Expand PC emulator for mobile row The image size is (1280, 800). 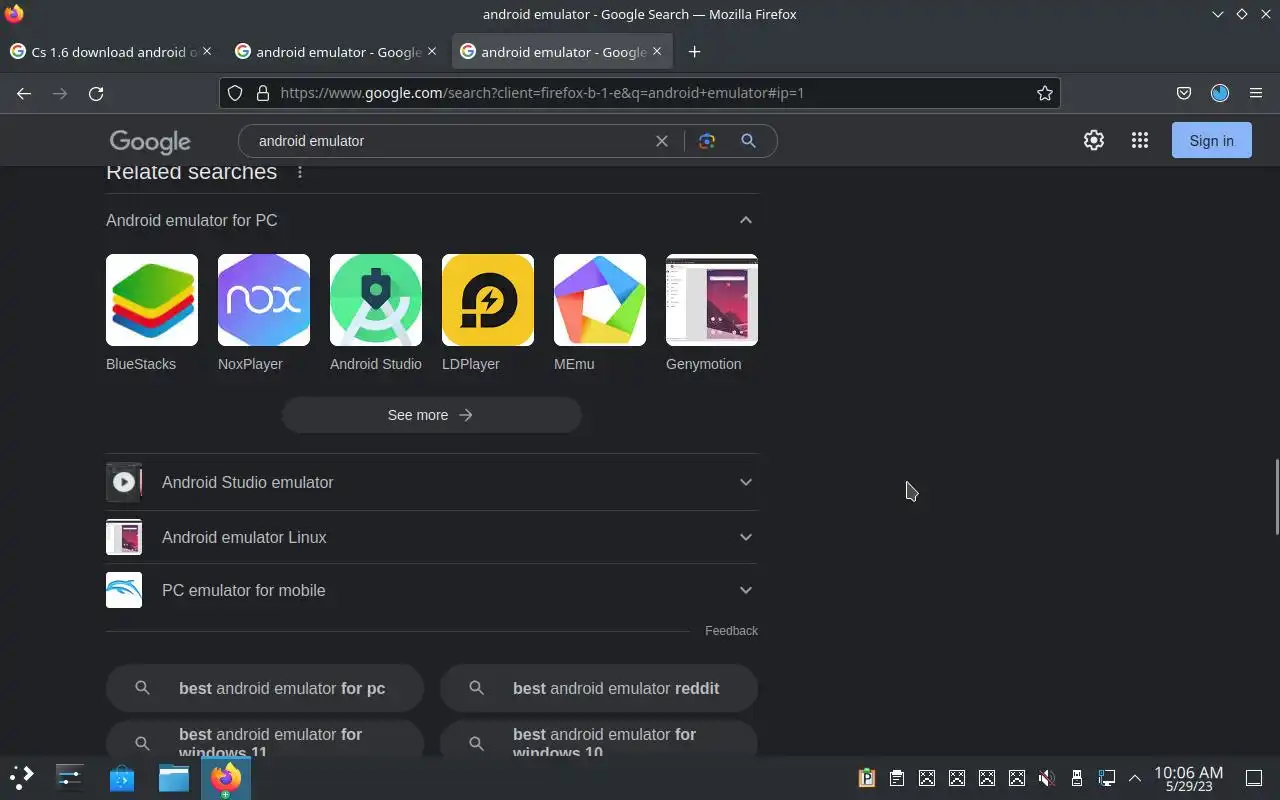pos(432,590)
